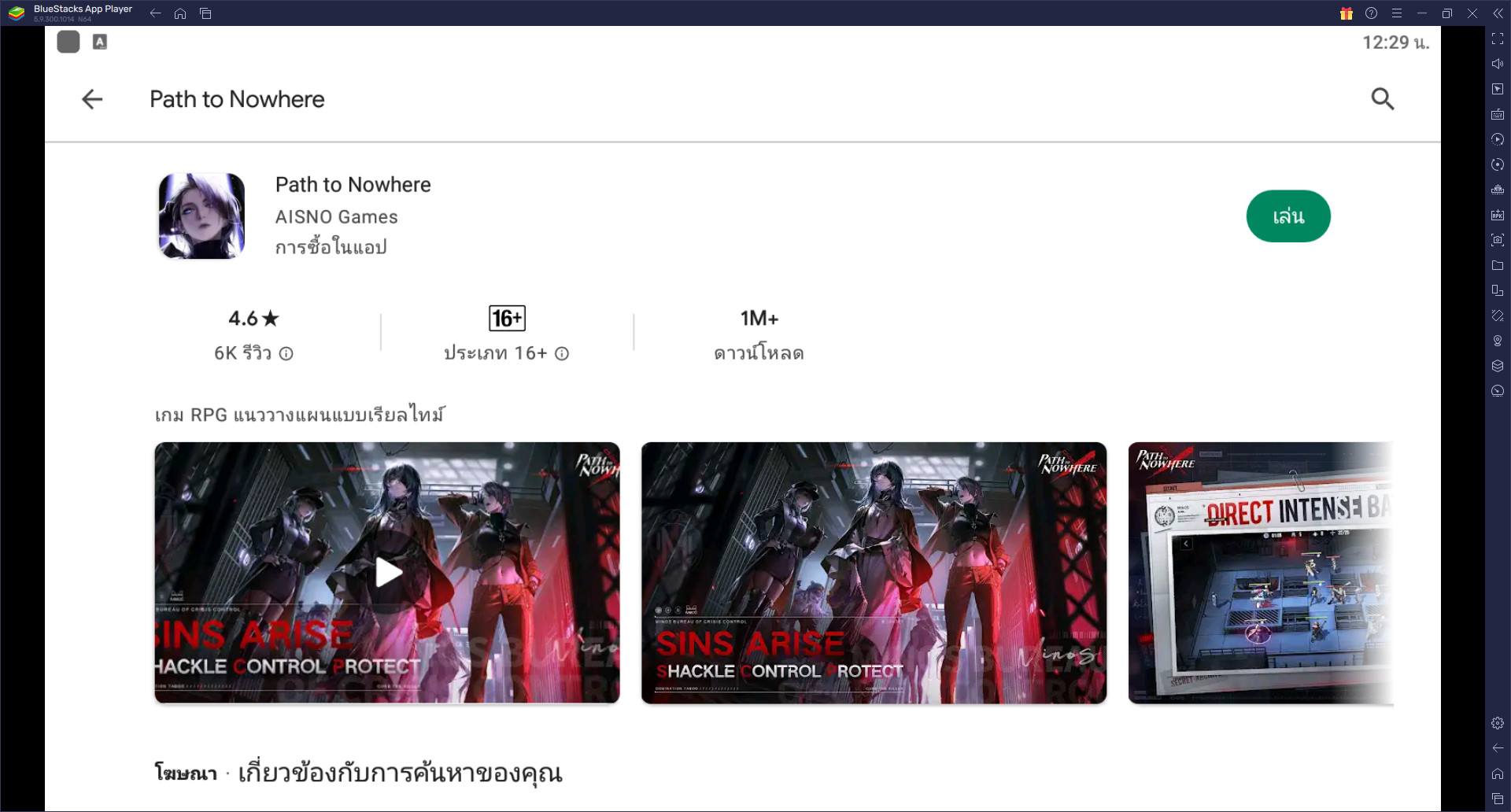Open the Direct Intense Battle screenshot
This screenshot has width=1511, height=812.
tap(1261, 572)
